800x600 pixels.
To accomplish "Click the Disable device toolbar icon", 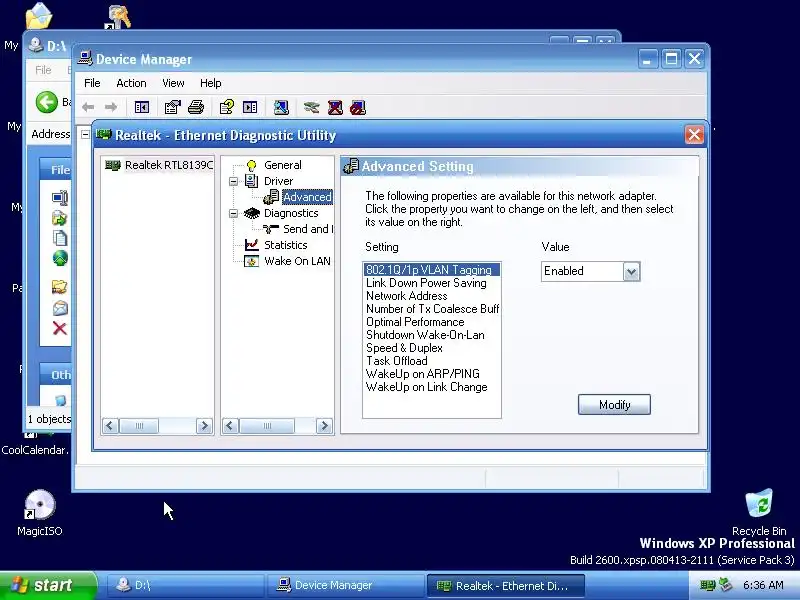I will [358, 107].
